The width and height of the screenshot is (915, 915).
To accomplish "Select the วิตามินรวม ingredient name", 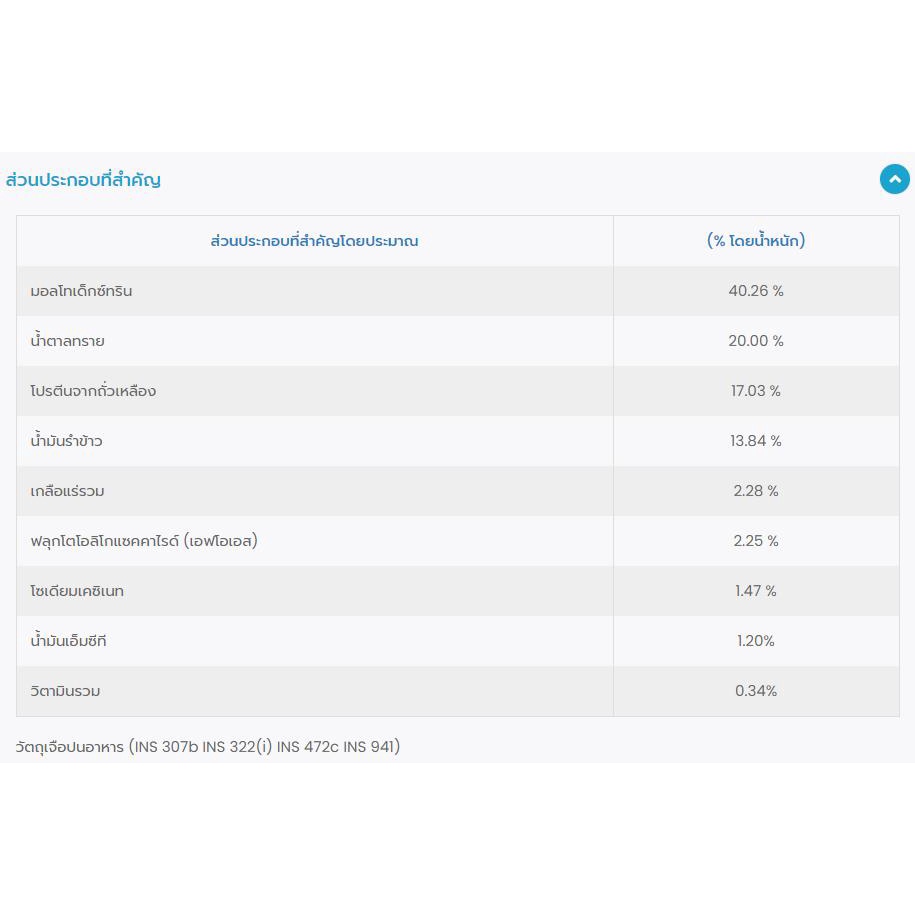I will point(65,691).
